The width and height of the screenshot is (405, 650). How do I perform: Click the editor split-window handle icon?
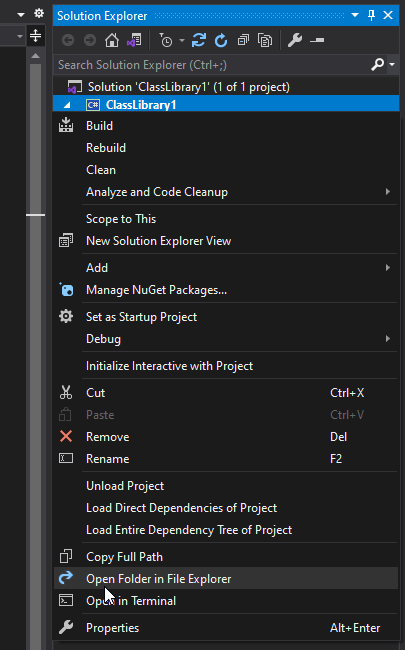pos(36,35)
